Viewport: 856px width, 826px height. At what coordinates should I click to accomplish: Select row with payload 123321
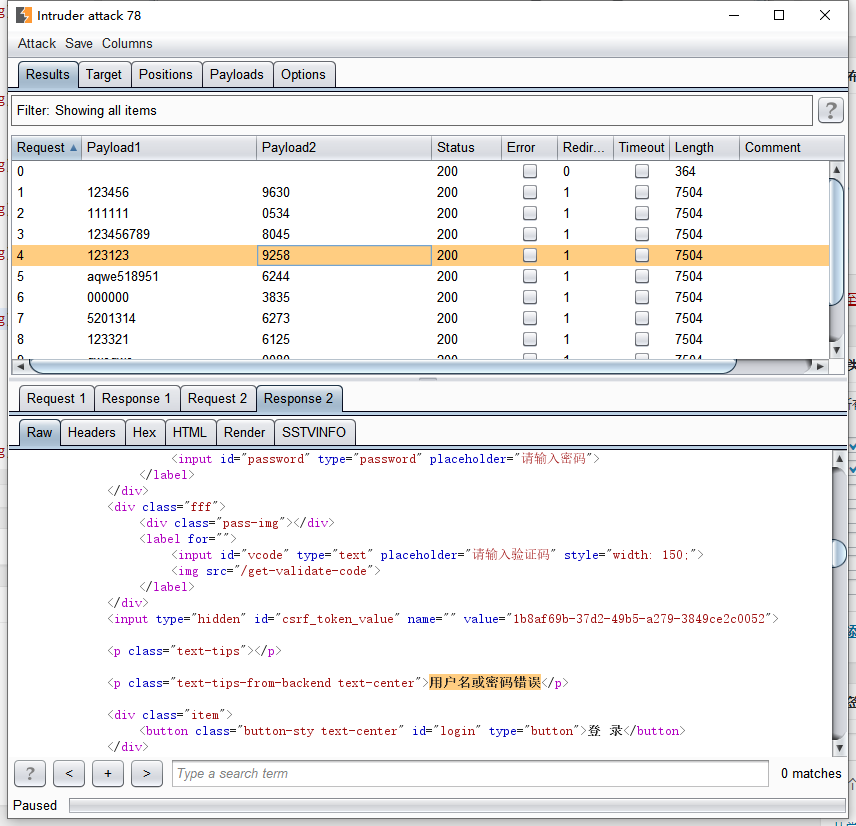click(x=420, y=339)
